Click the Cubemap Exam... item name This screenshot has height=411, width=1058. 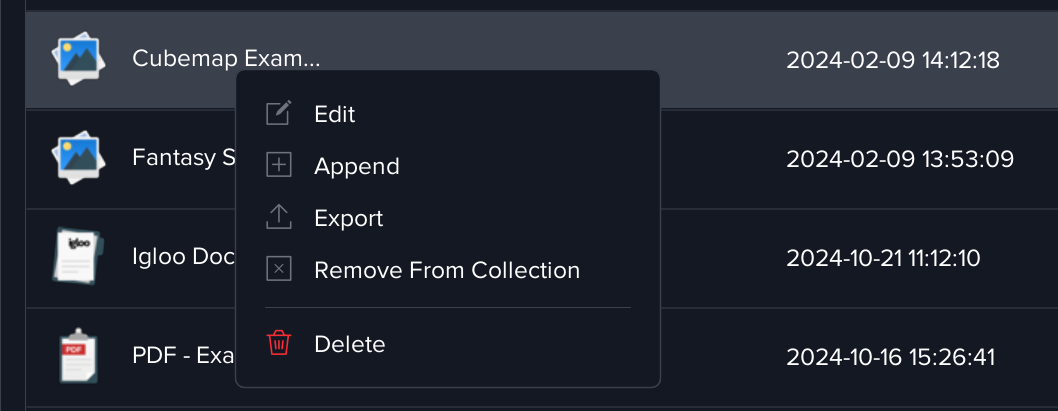click(226, 59)
